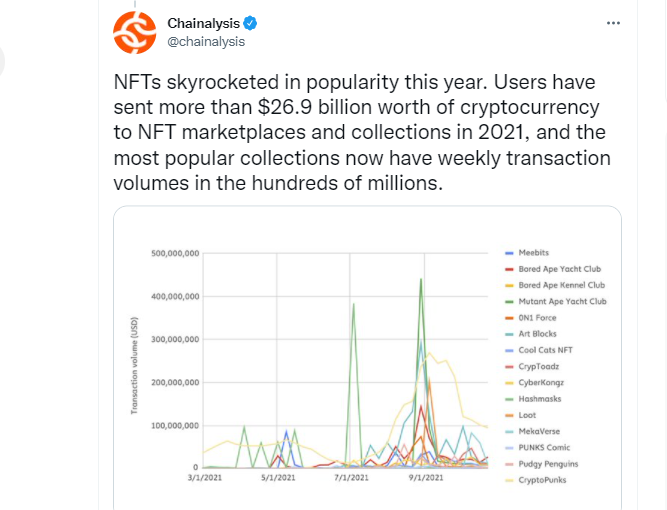Click the 0N1 Force legend marker
This screenshot has height=510, width=667.
tap(509, 318)
